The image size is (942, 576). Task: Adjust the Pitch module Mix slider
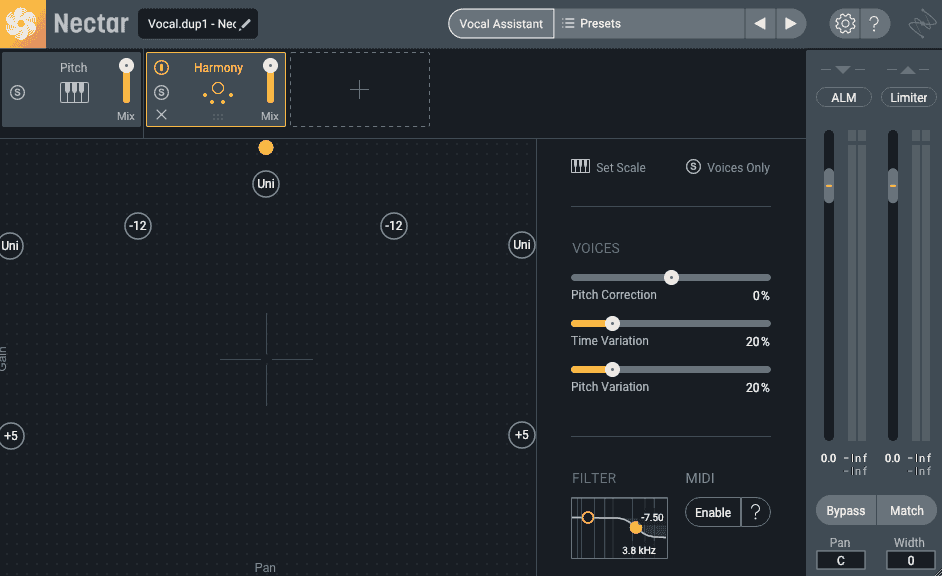tap(126, 81)
